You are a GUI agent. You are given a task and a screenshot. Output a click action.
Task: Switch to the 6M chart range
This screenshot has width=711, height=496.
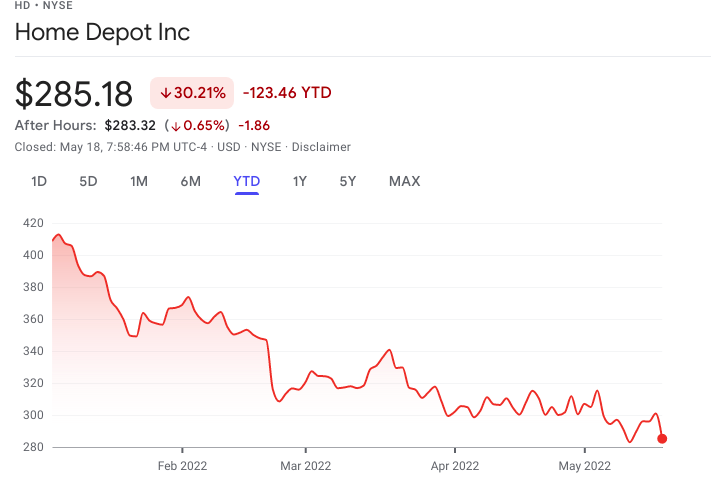190,181
